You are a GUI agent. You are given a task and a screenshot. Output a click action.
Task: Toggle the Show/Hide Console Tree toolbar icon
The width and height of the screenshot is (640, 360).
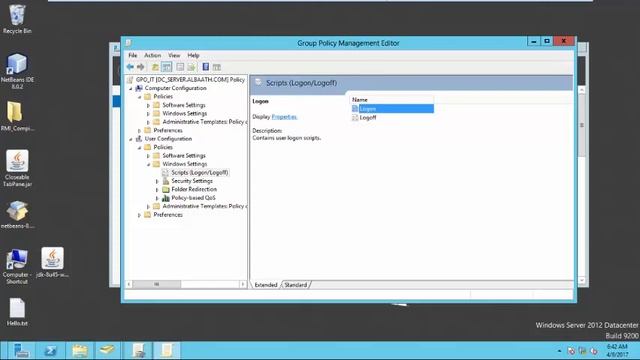pos(167,67)
